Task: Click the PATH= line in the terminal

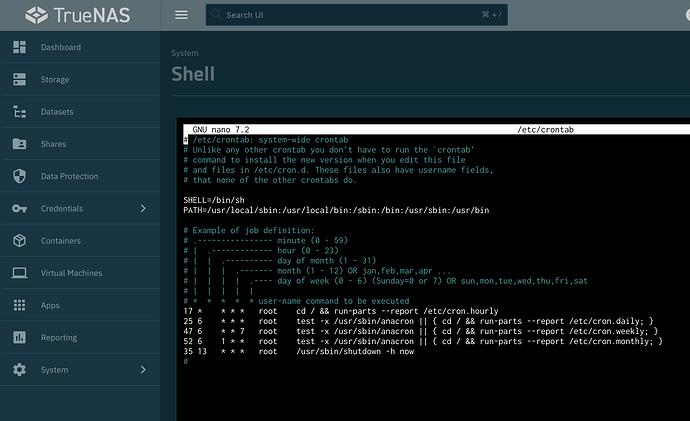Action: [x=336, y=210]
